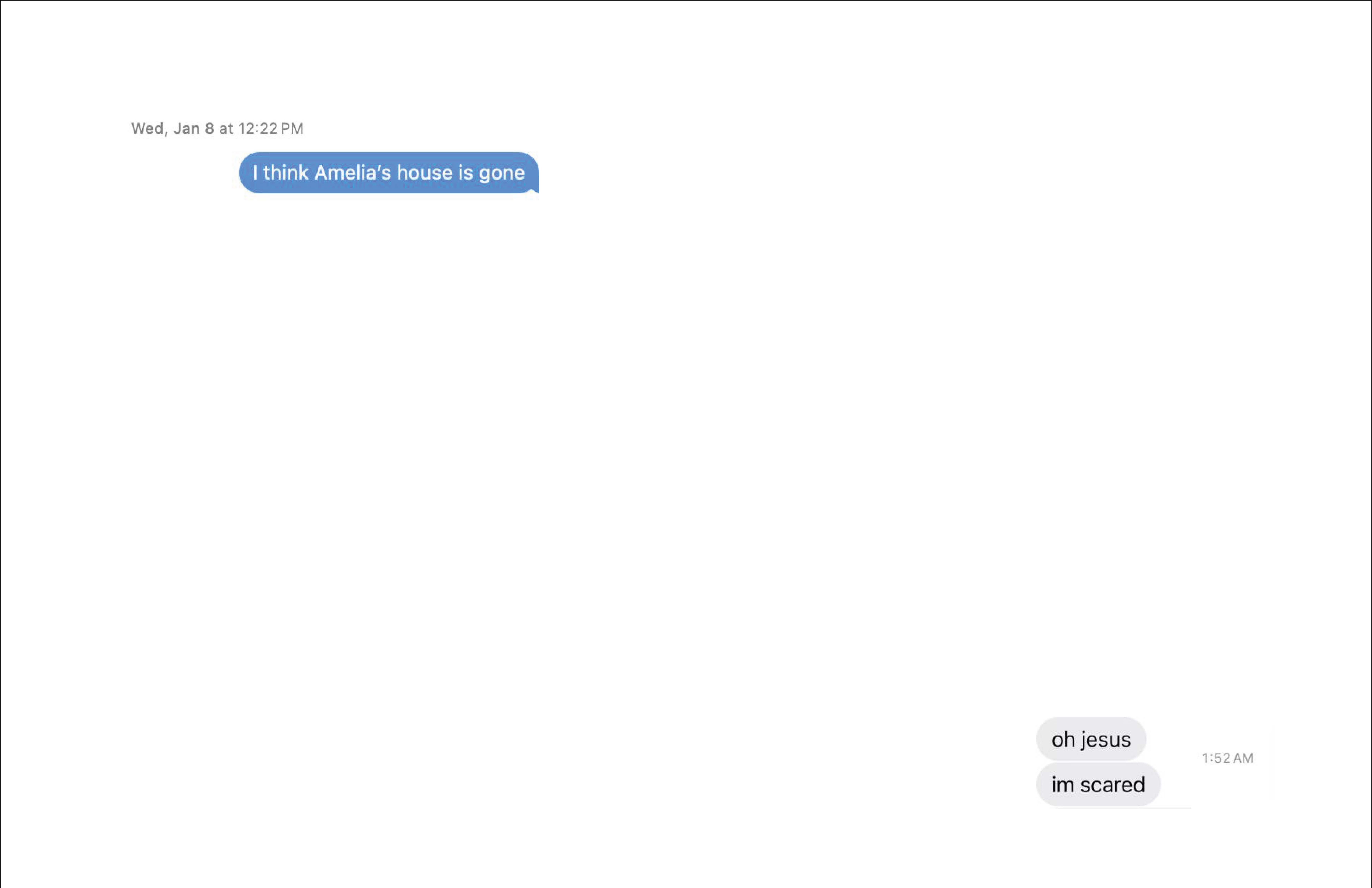Click the "im scared" message bubble
Screen dimensions: 1372x888
tap(1098, 784)
